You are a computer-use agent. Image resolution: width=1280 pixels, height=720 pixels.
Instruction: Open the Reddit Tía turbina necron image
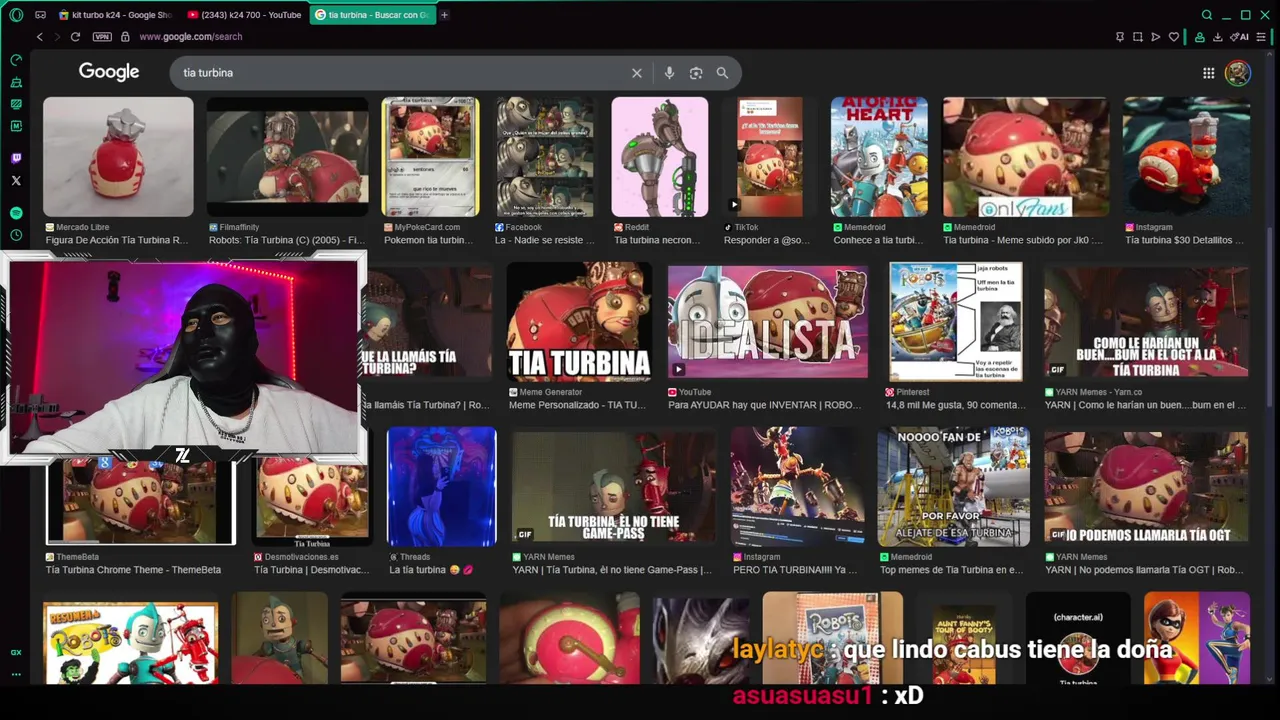pyautogui.click(x=660, y=157)
